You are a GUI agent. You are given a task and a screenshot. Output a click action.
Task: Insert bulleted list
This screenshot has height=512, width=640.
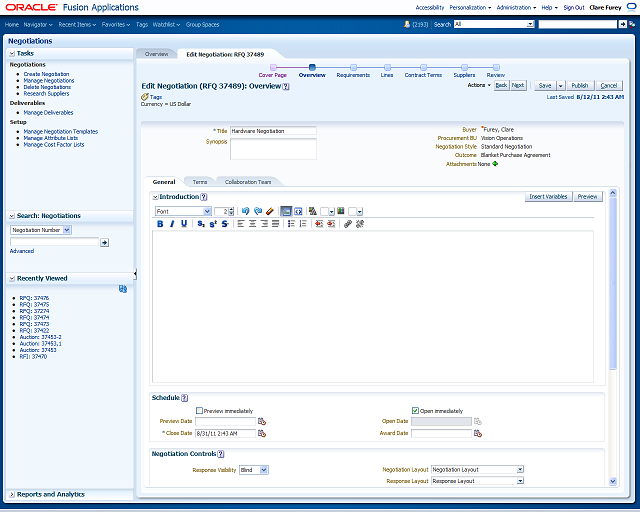(291, 224)
